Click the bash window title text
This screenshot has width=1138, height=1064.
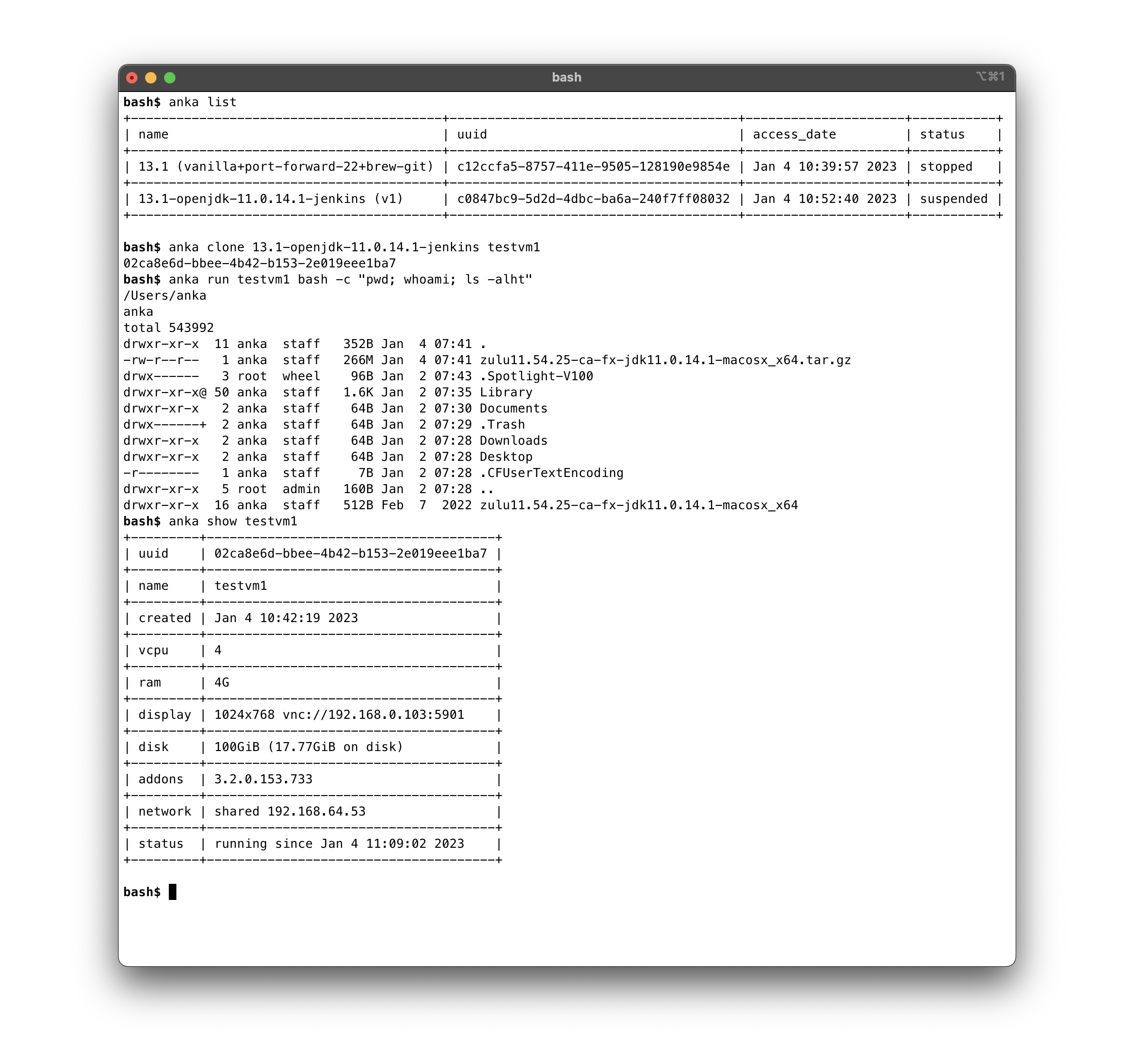click(566, 77)
